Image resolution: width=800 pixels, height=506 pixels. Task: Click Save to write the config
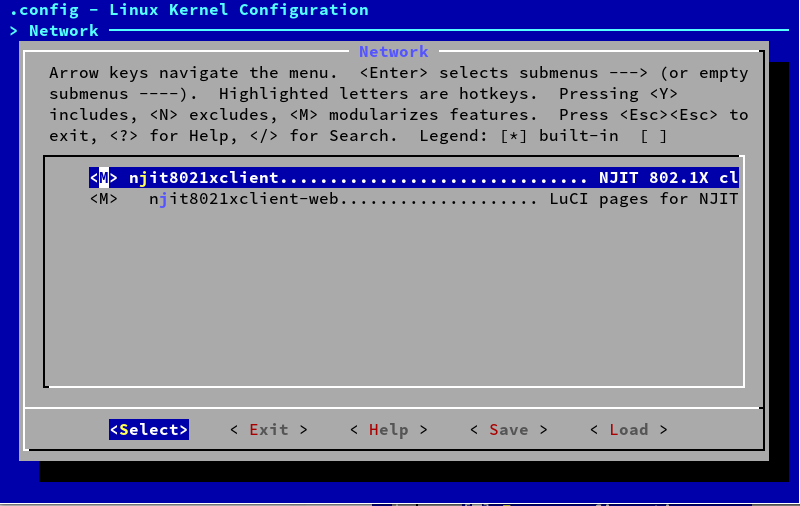point(508,430)
